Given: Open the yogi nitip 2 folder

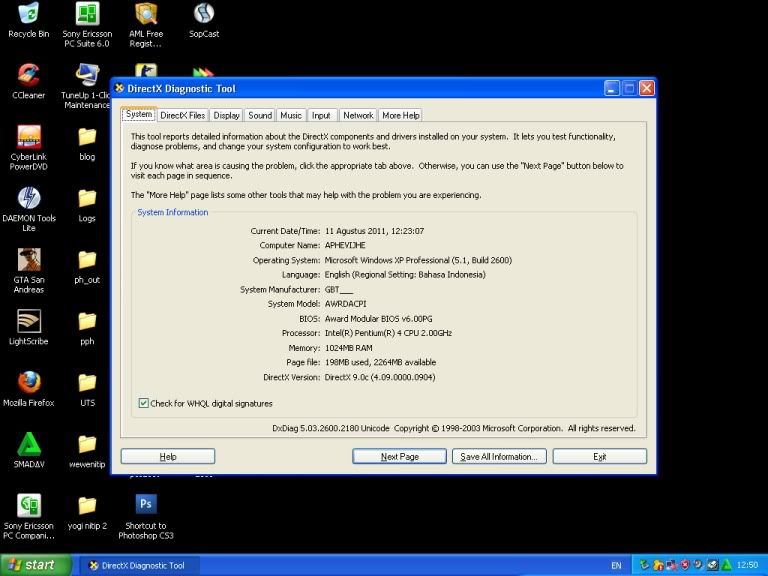Looking at the screenshot, I should (87, 512).
